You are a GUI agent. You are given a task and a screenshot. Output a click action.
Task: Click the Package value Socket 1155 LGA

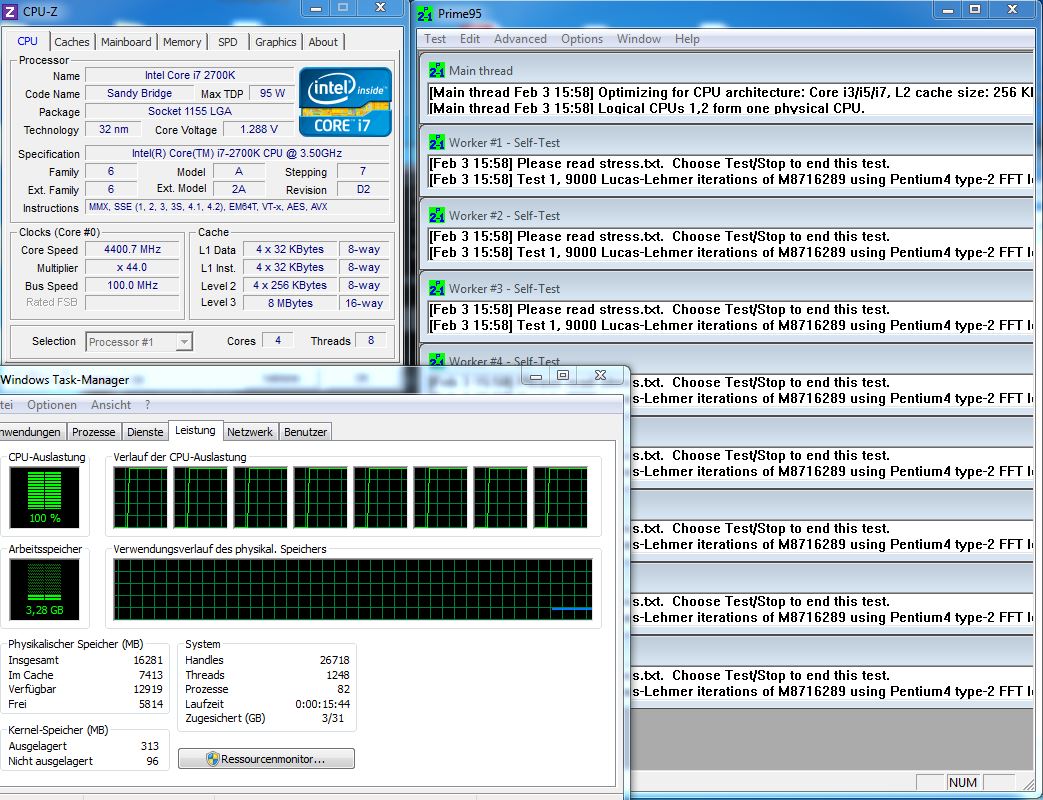tap(190, 111)
